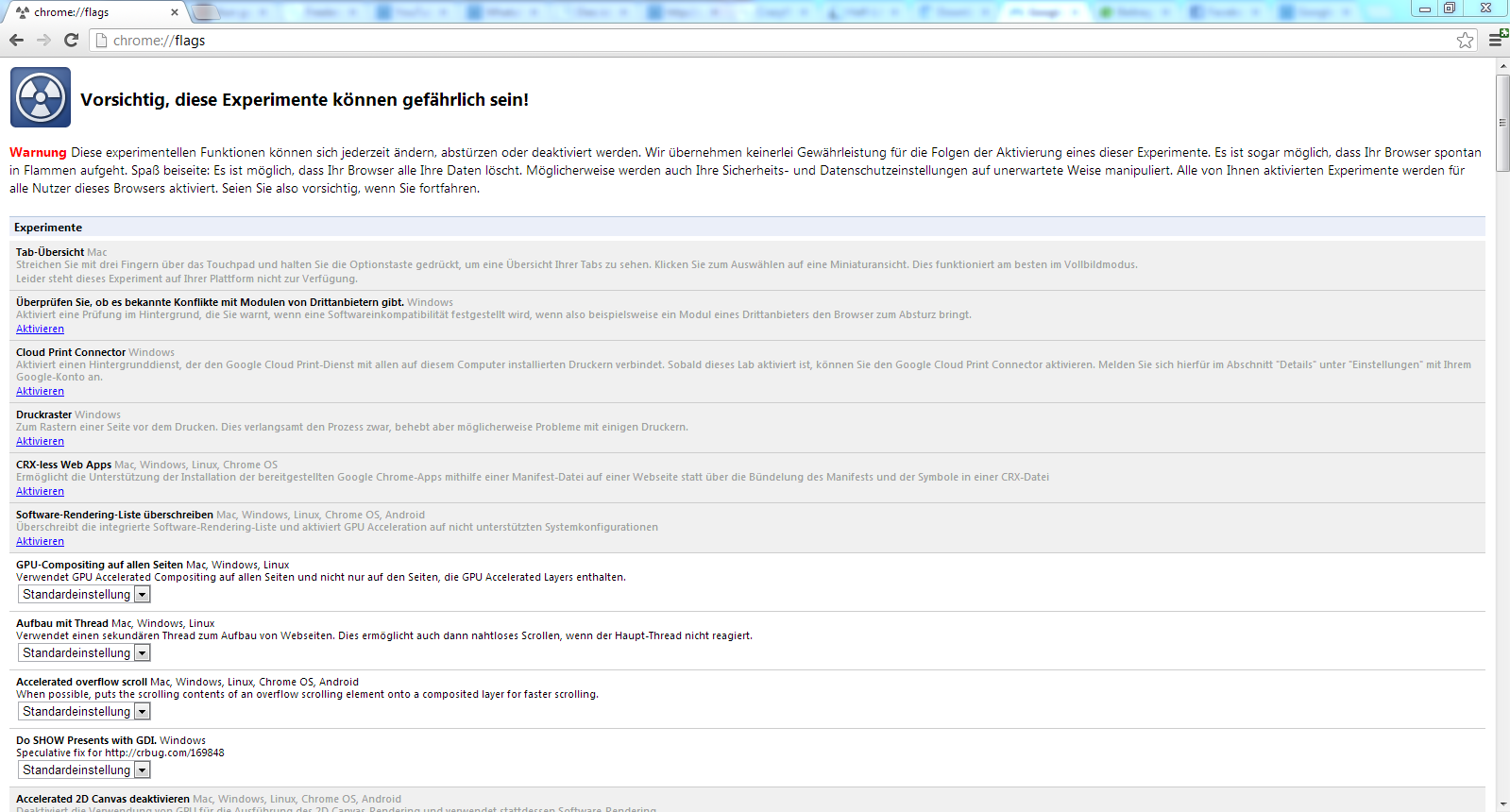
Task: Click the Experimente section header
Action: pos(747,227)
